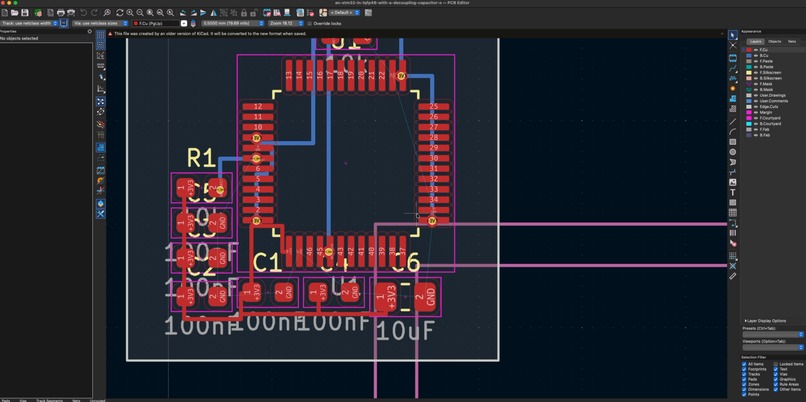The height and width of the screenshot is (402, 806).
Task: Click the Margin layer color swatch
Action: click(749, 113)
